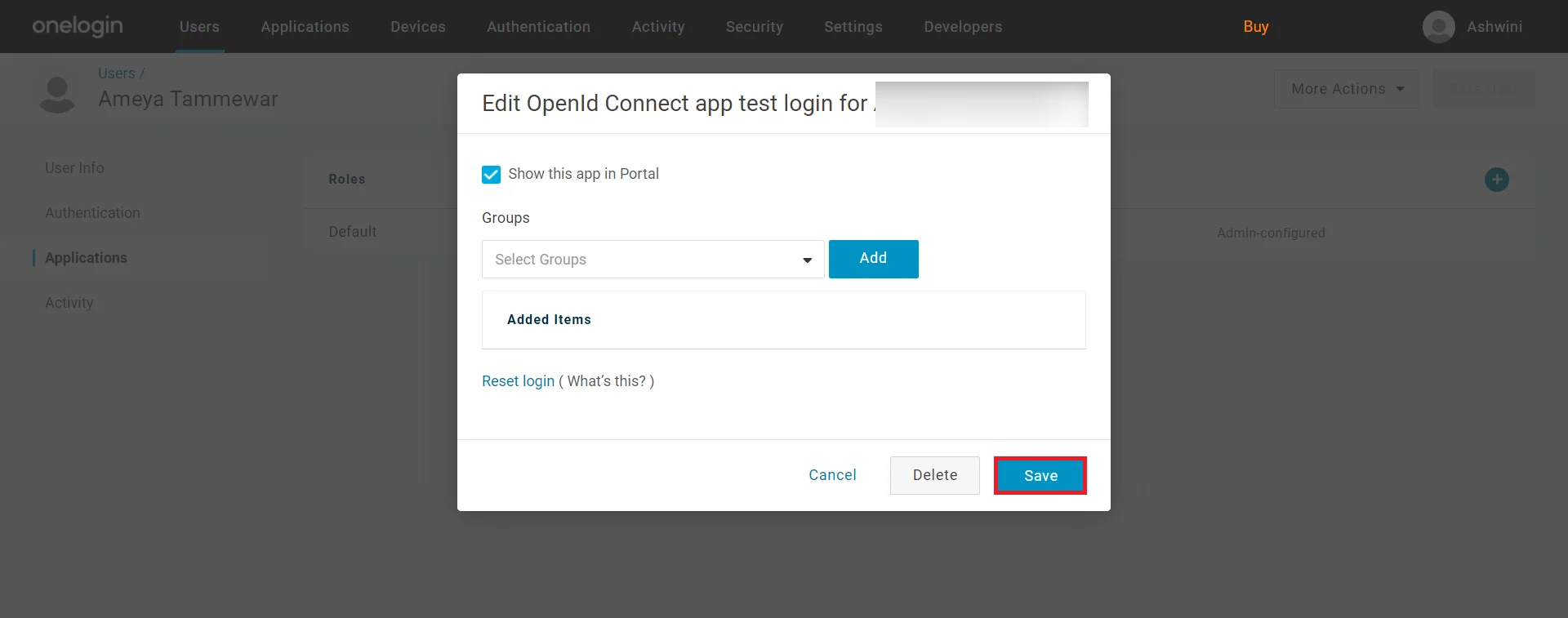Uncheck Show this app in Portal
The height and width of the screenshot is (618, 1568).
[x=491, y=175]
